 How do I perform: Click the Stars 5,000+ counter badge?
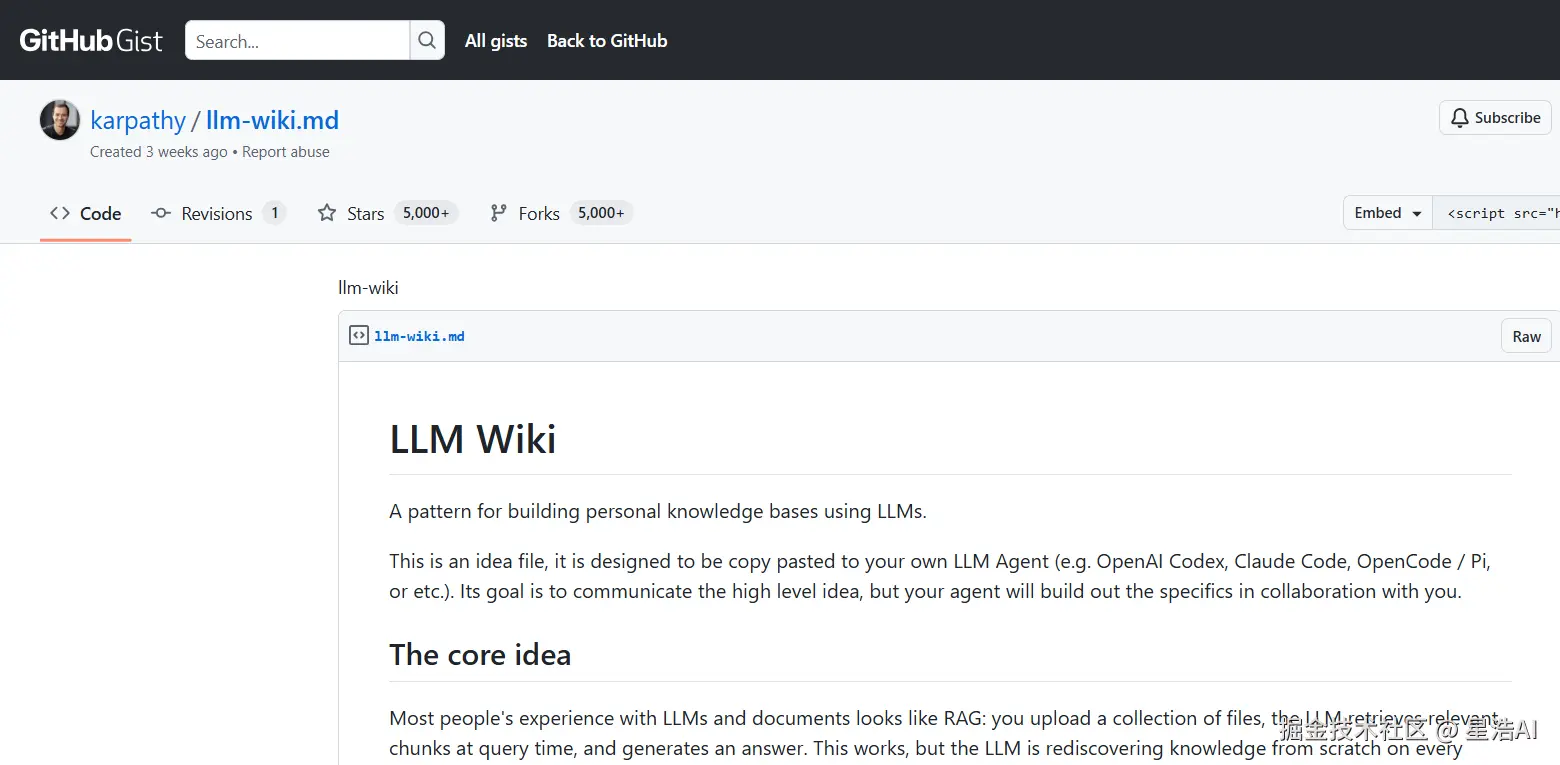[x=426, y=213]
